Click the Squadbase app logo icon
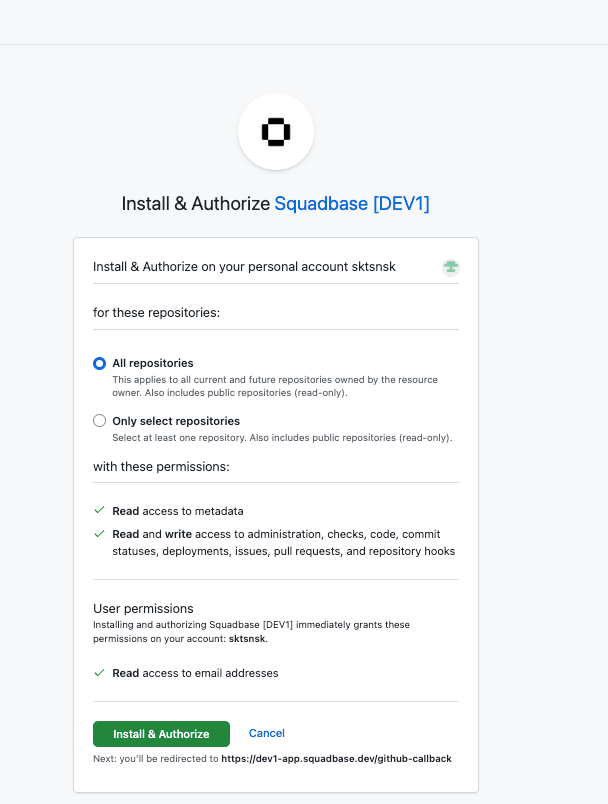The width and height of the screenshot is (608, 804). coord(276,132)
